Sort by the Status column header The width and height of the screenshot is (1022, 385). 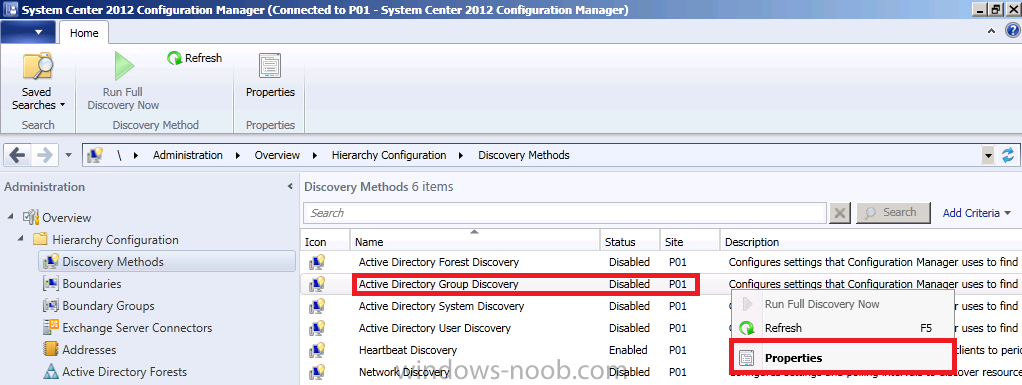click(630, 242)
